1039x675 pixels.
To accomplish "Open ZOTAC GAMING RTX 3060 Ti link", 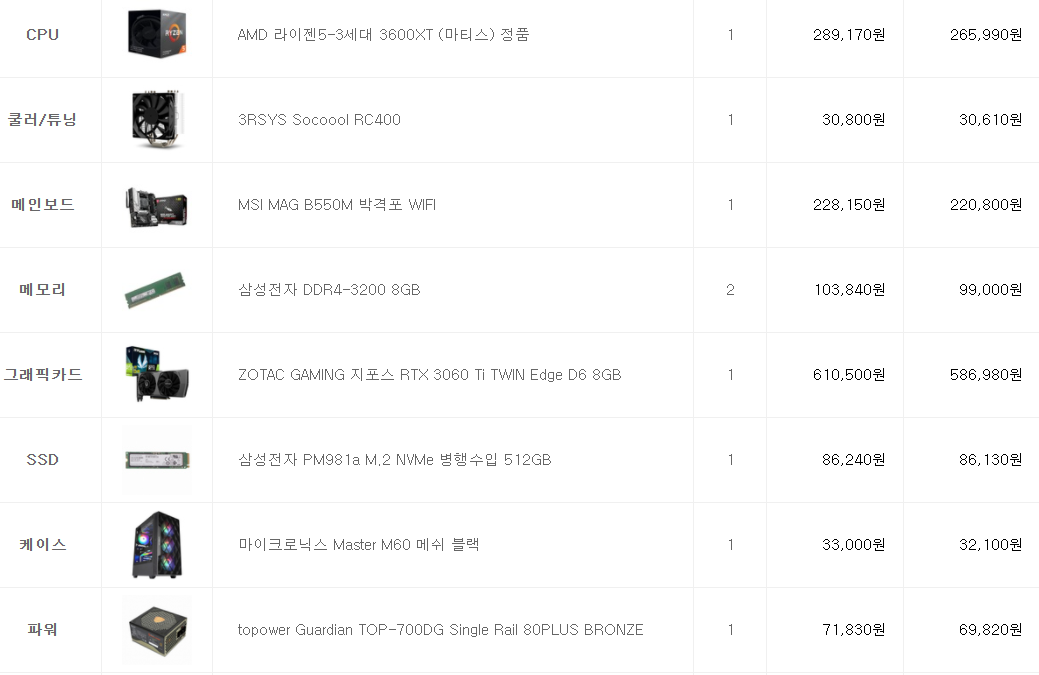I will coord(429,375).
